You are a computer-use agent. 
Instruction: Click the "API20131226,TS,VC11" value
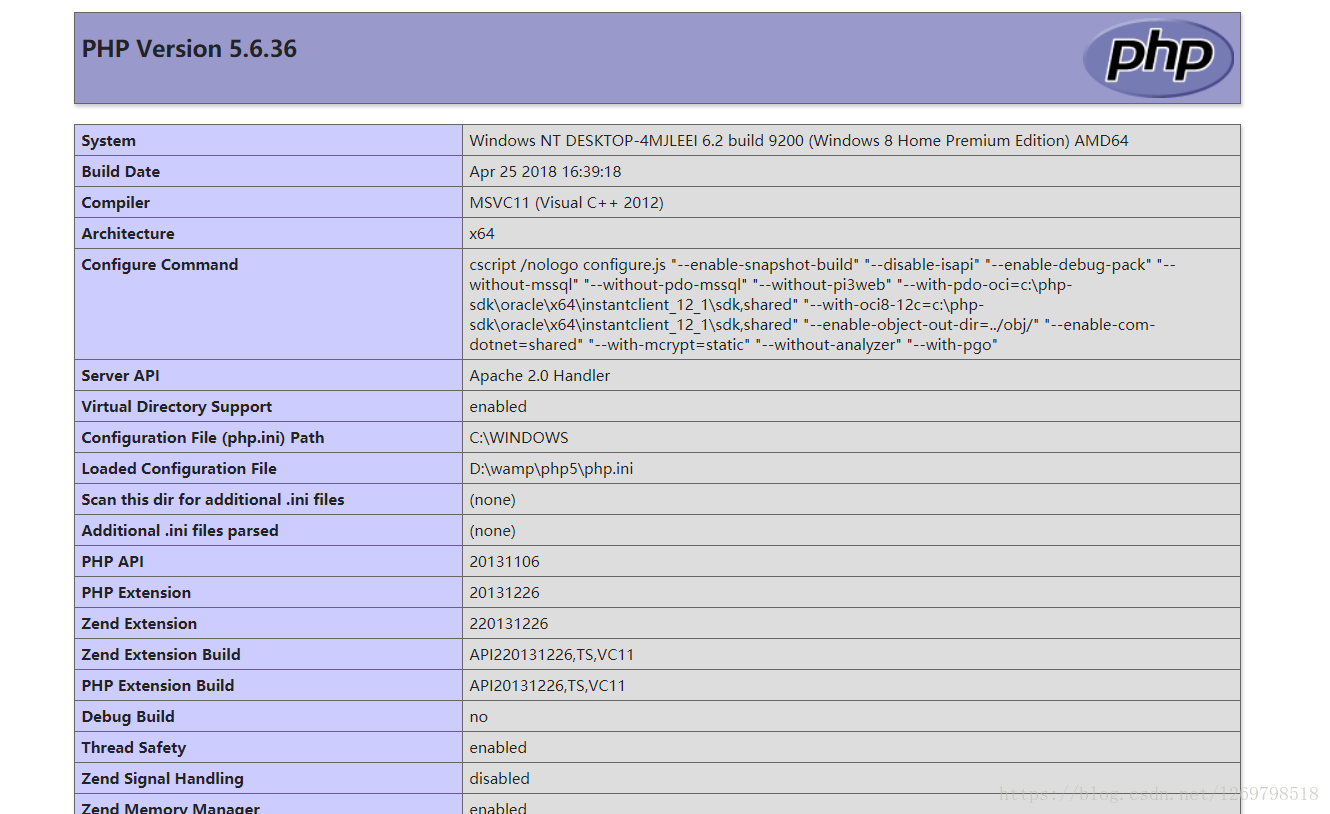[x=548, y=686]
